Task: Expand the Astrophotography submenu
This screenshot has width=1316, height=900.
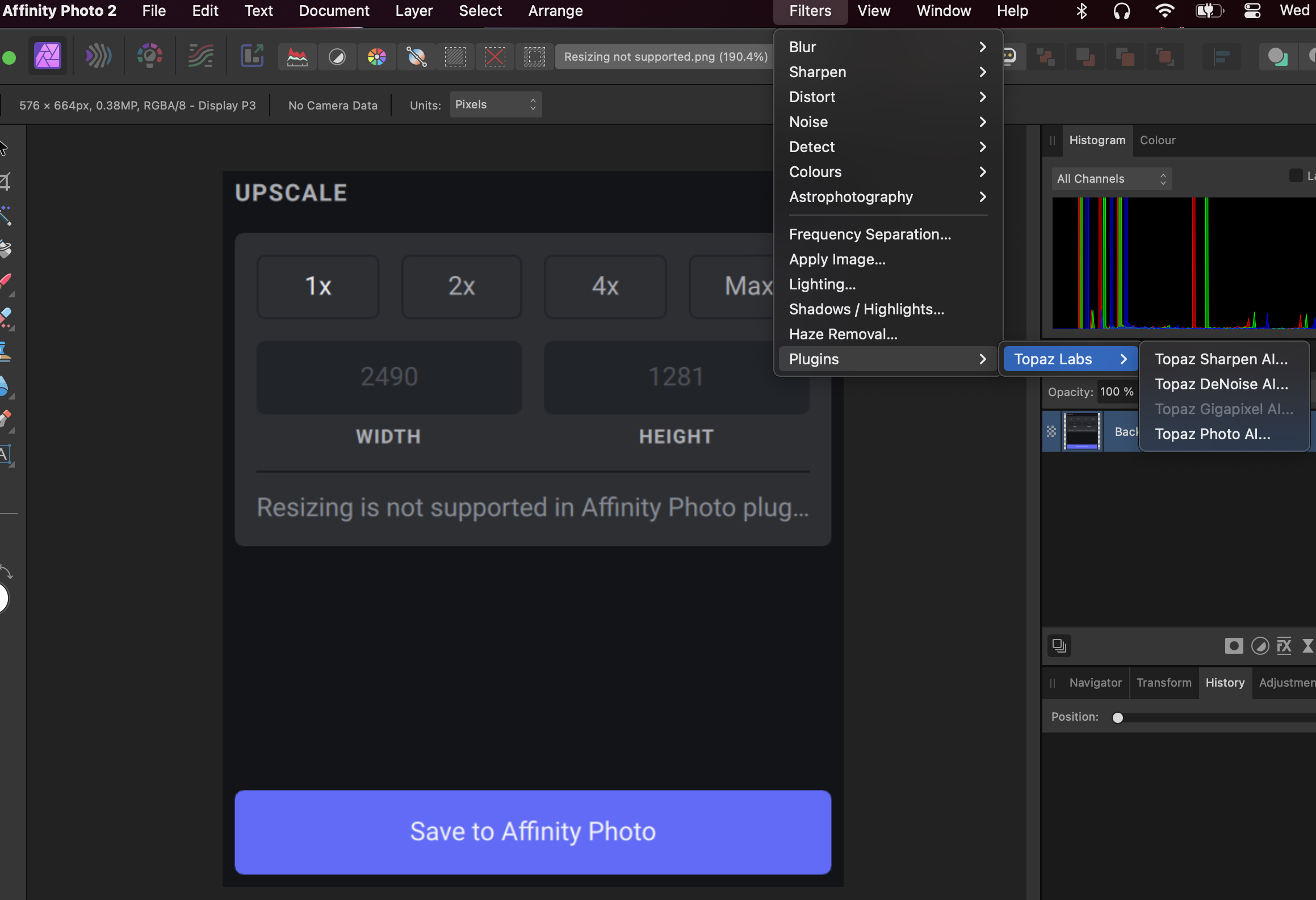Action: [x=888, y=197]
